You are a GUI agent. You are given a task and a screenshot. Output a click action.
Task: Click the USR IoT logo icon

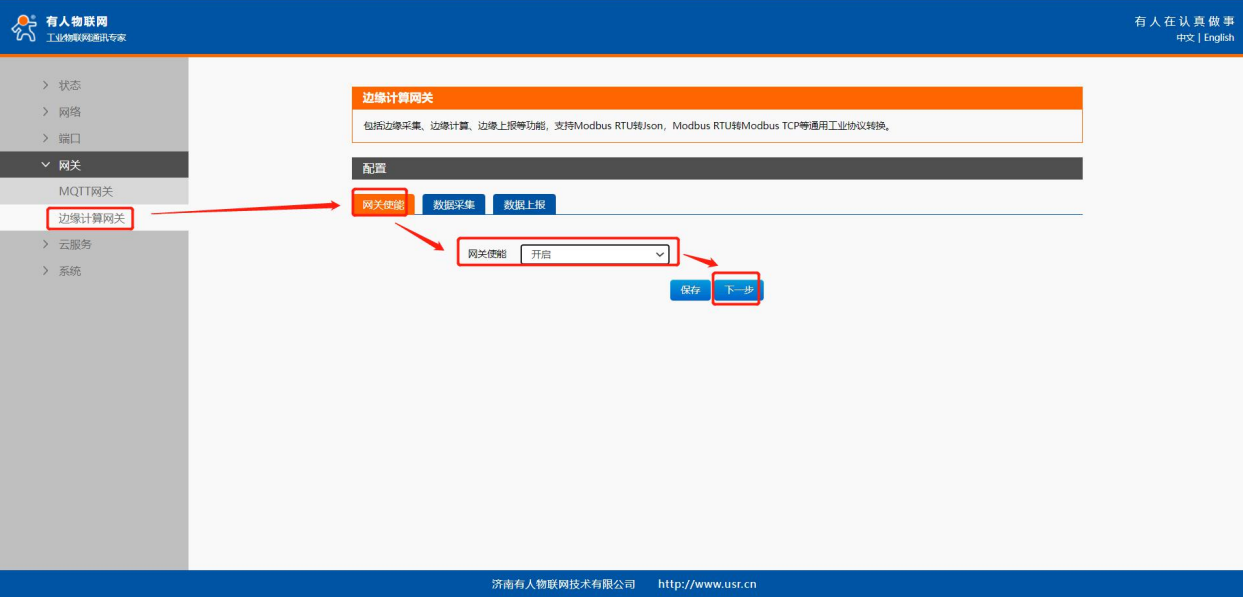(24, 28)
